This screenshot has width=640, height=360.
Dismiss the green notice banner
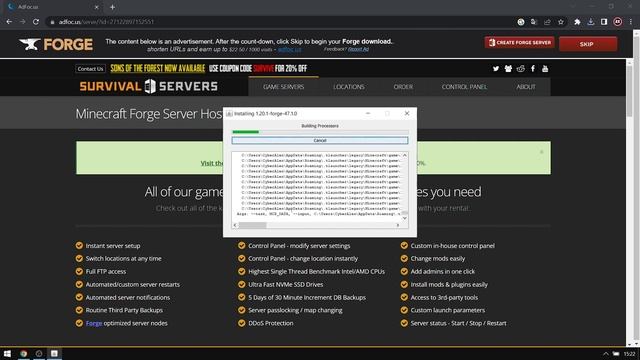click(x=542, y=152)
